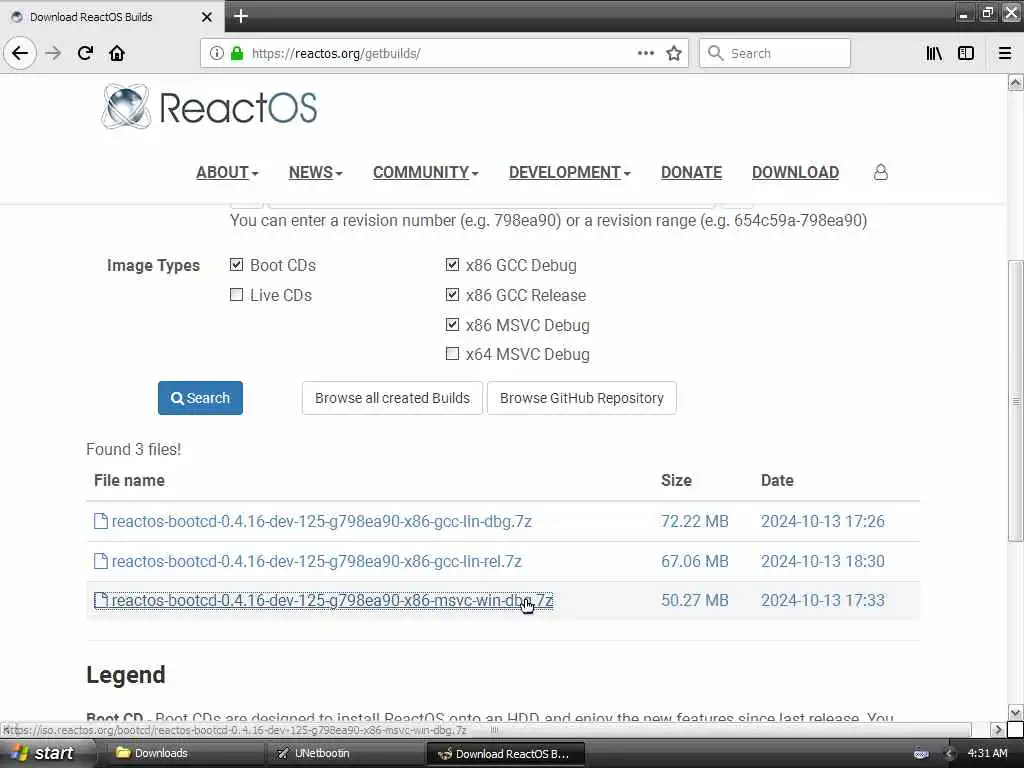This screenshot has height=768, width=1024.
Task: Expand the NEWS dropdown menu
Action: point(315,172)
